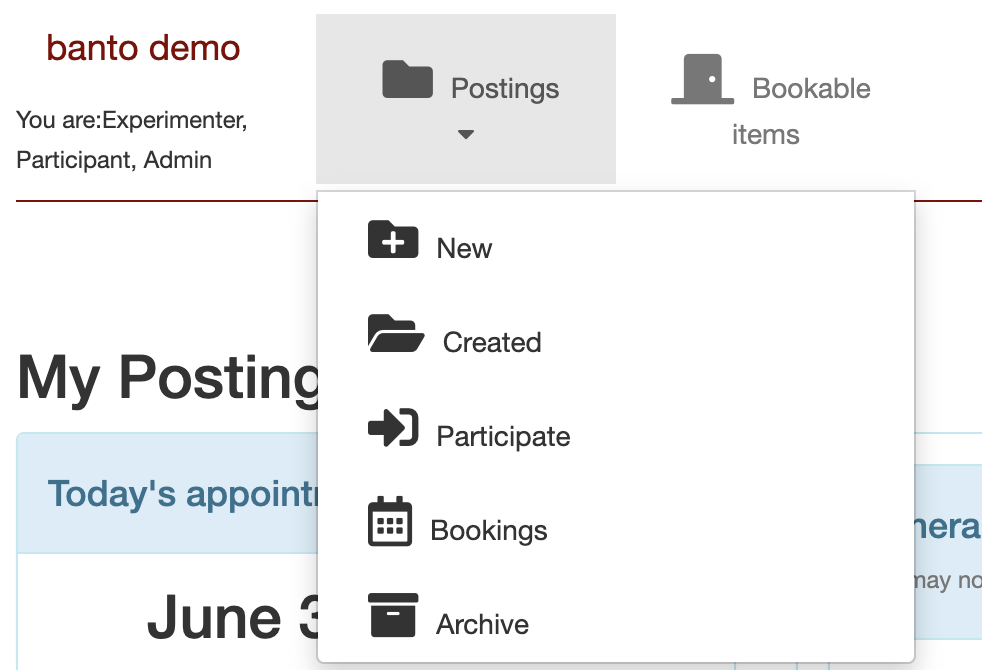Go to Archive via dropdown entry
This screenshot has height=670, width=982.
(482, 624)
